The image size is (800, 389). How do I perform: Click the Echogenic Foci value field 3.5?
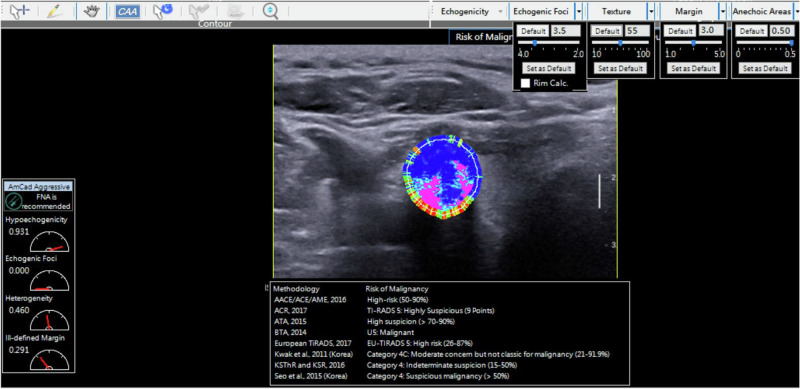tap(565, 31)
